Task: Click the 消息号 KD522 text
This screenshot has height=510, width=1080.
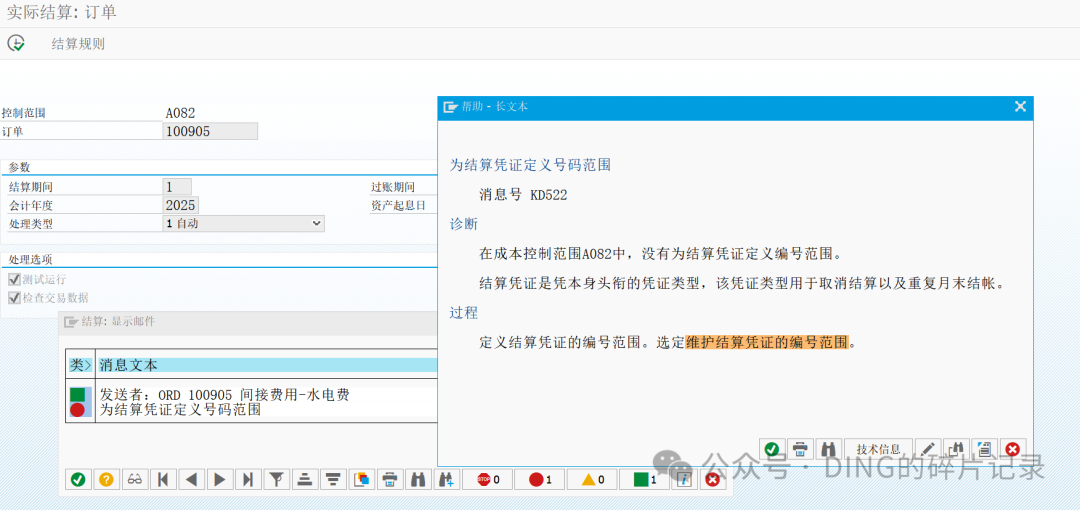Action: click(x=523, y=195)
